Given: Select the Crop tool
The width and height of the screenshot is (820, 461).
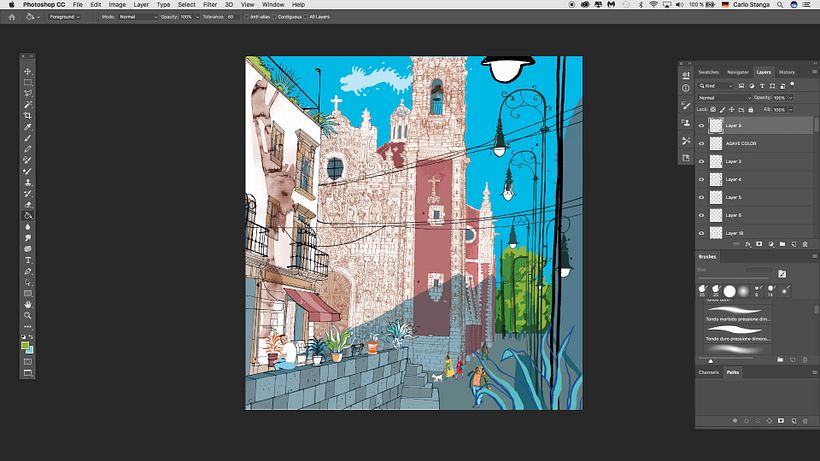Looking at the screenshot, I should pyautogui.click(x=28, y=116).
